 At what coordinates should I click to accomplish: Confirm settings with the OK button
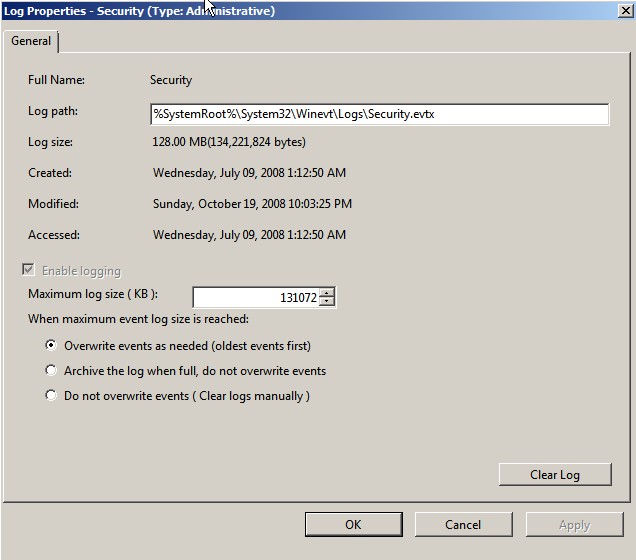click(x=353, y=524)
